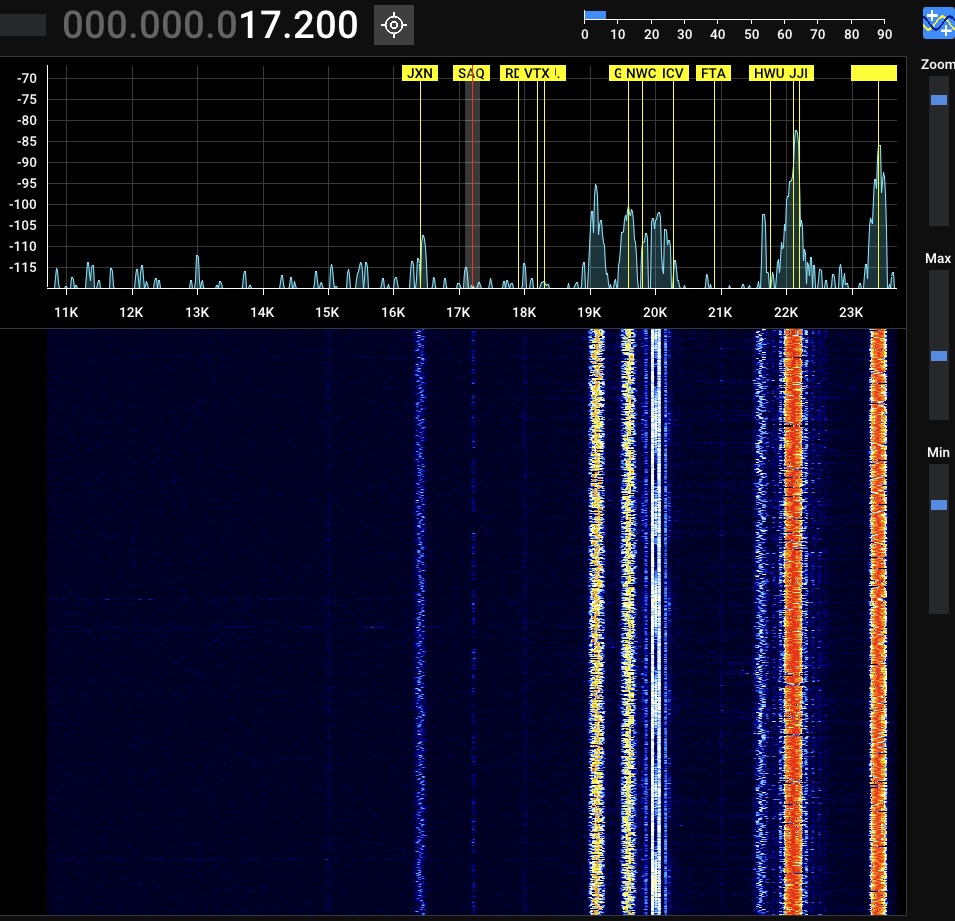Click the 11K frequency axis label
Image resolution: width=955 pixels, height=921 pixels.
pyautogui.click(x=66, y=312)
